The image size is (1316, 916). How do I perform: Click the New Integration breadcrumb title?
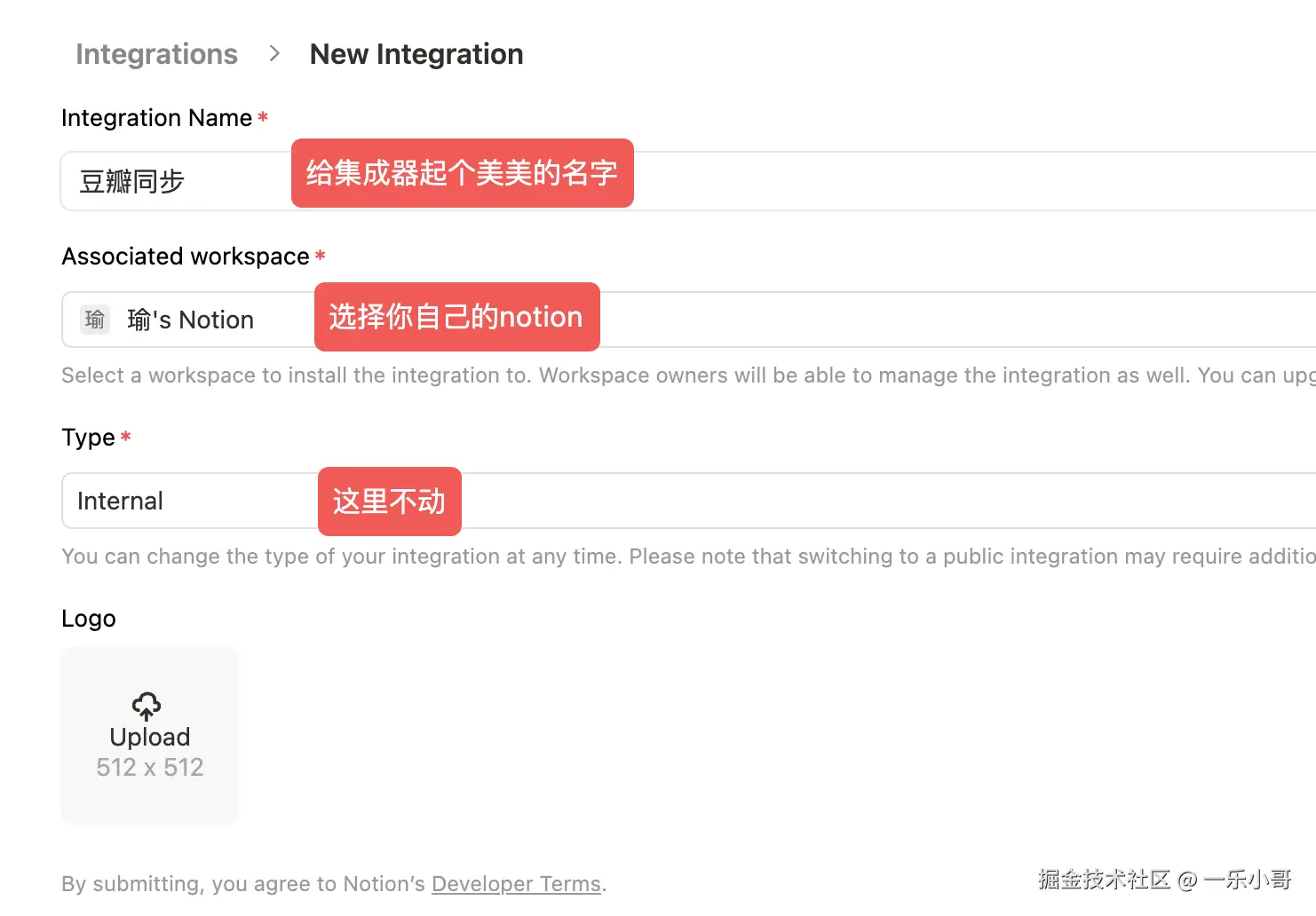tap(416, 54)
